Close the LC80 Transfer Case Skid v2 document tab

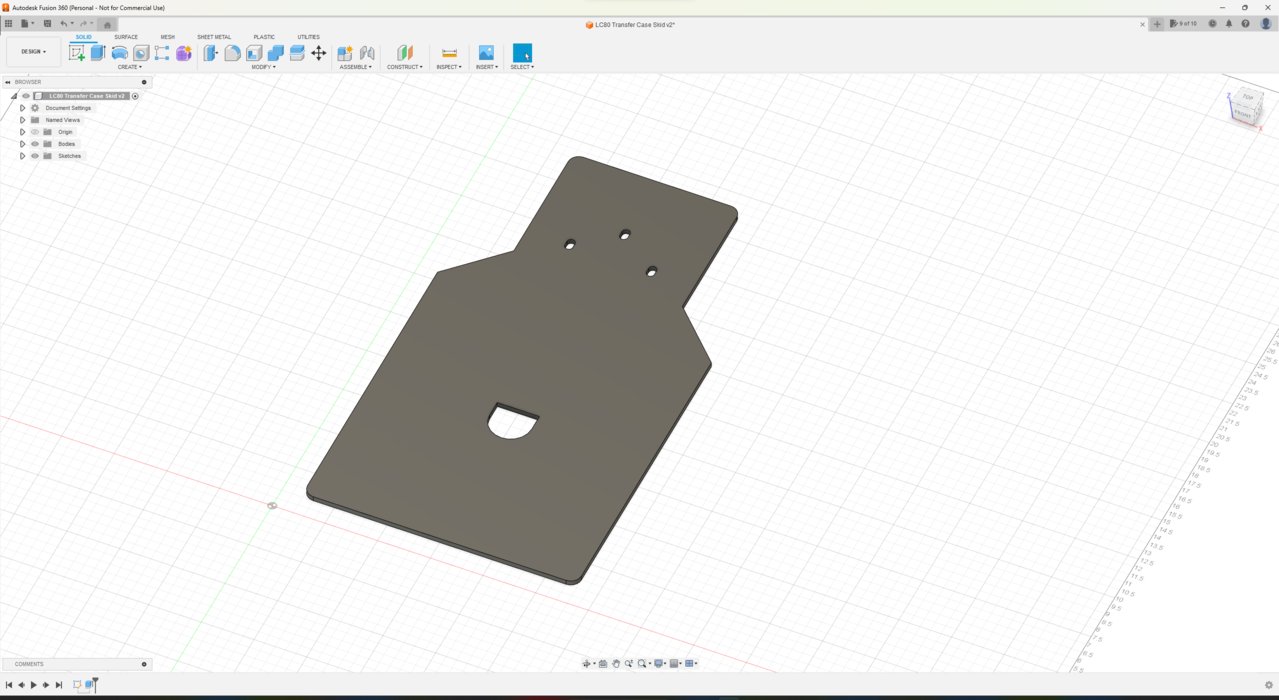(1143, 24)
